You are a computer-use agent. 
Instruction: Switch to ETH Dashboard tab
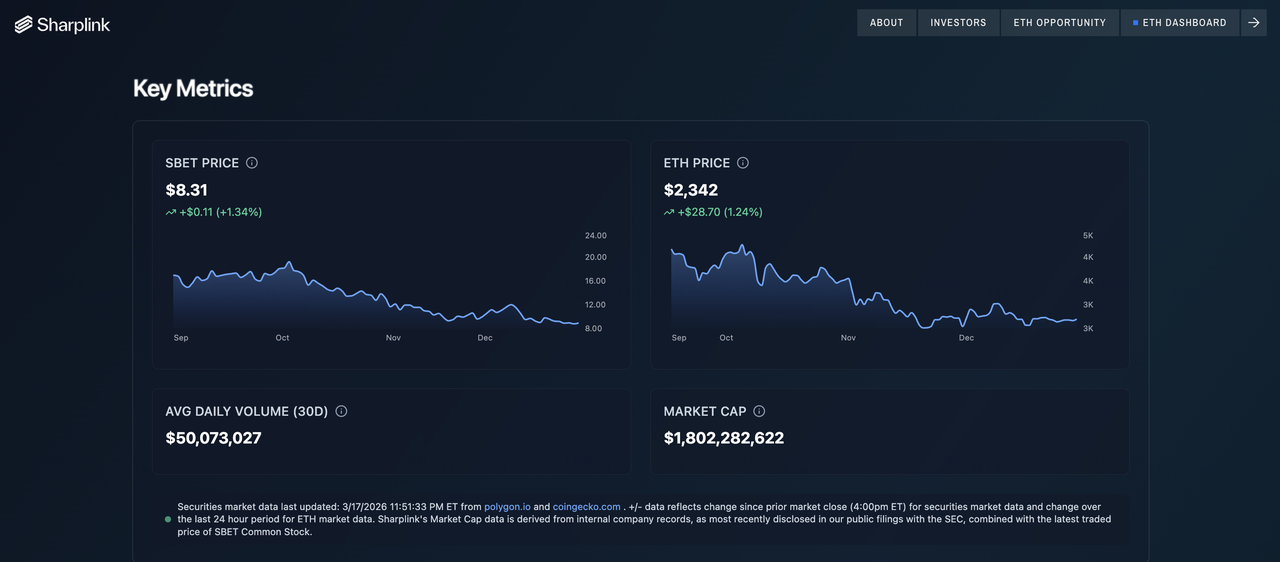(x=1180, y=23)
